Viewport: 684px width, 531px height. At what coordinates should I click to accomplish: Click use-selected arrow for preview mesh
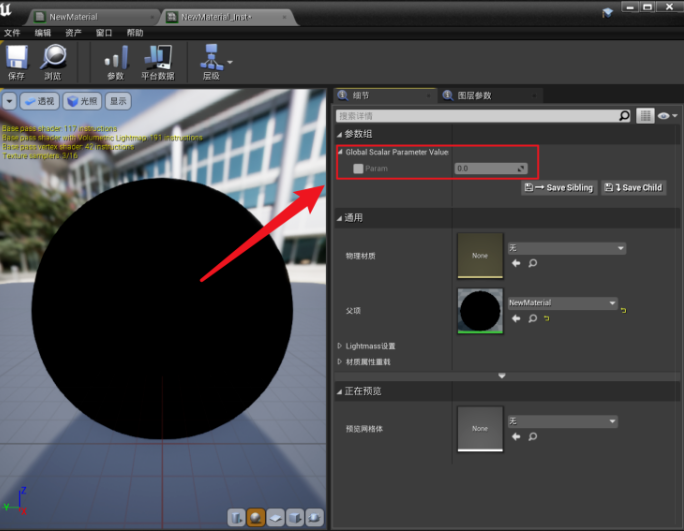(516, 436)
